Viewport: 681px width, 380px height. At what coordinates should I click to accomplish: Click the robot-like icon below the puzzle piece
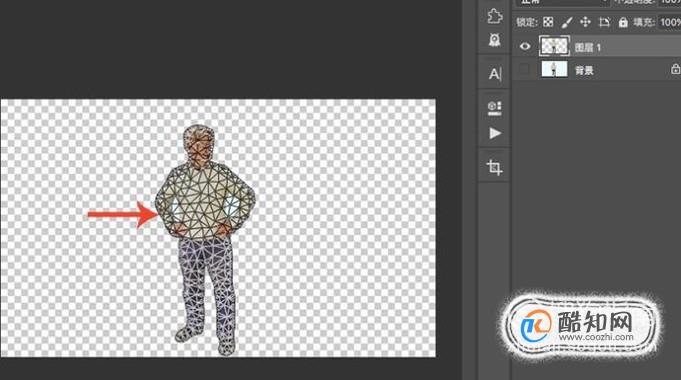click(x=495, y=40)
